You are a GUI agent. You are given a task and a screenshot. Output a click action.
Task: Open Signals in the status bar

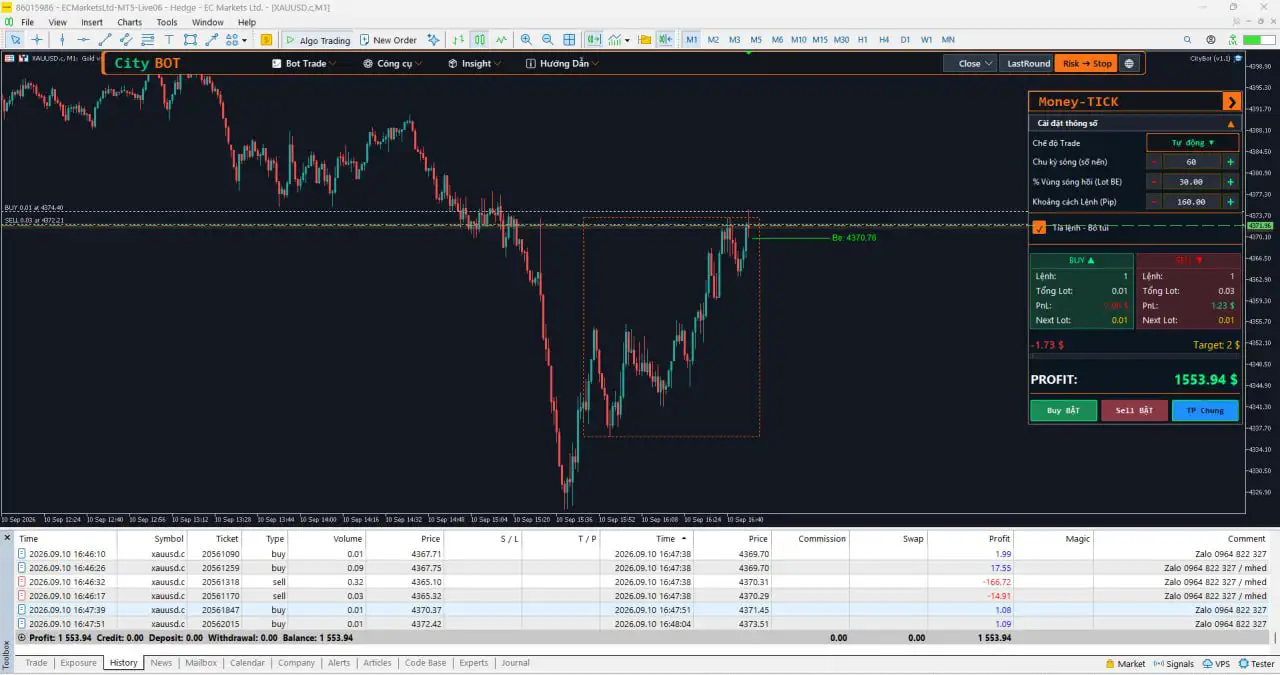(x=1173, y=663)
